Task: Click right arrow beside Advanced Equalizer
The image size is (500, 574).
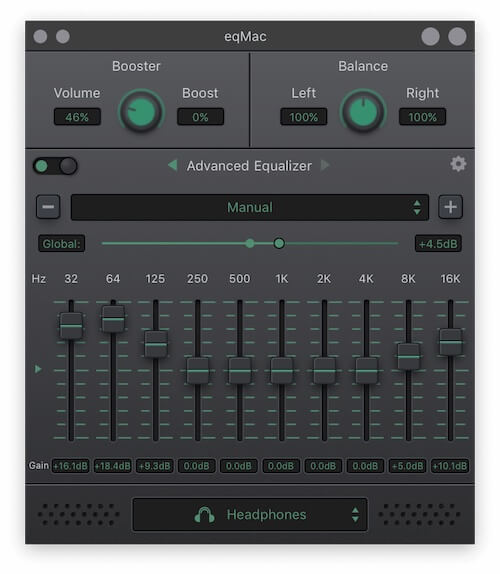Action: click(x=325, y=165)
